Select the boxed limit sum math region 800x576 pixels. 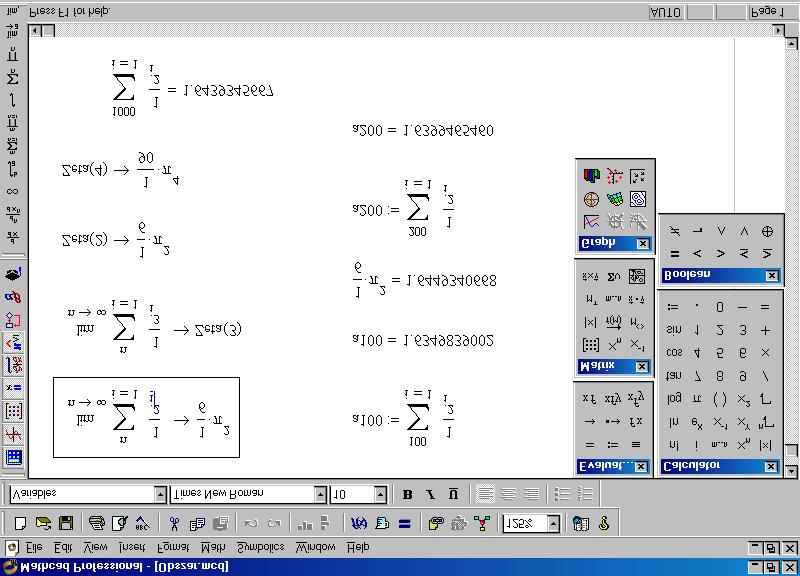[146, 417]
